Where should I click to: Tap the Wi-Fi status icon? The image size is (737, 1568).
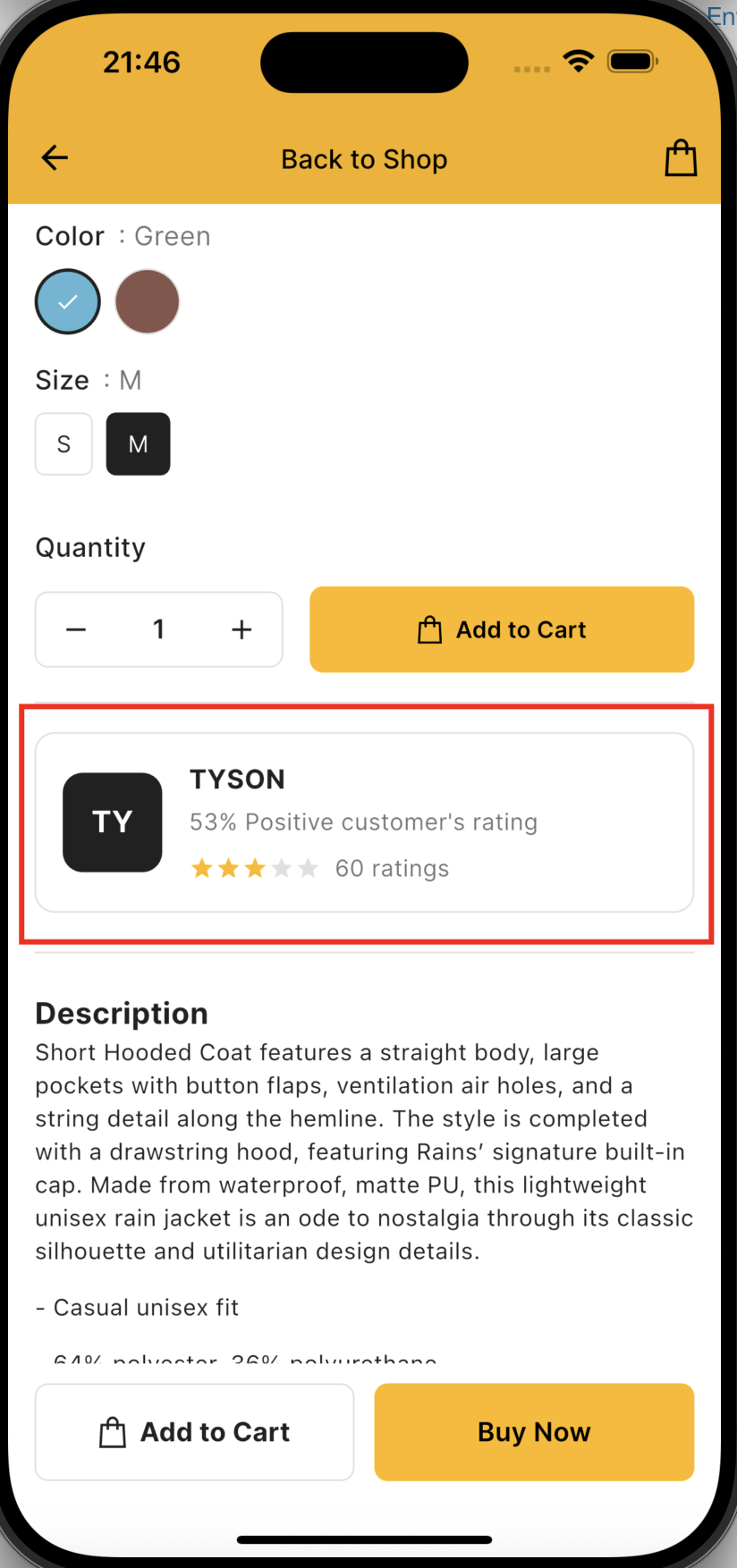pos(579,61)
